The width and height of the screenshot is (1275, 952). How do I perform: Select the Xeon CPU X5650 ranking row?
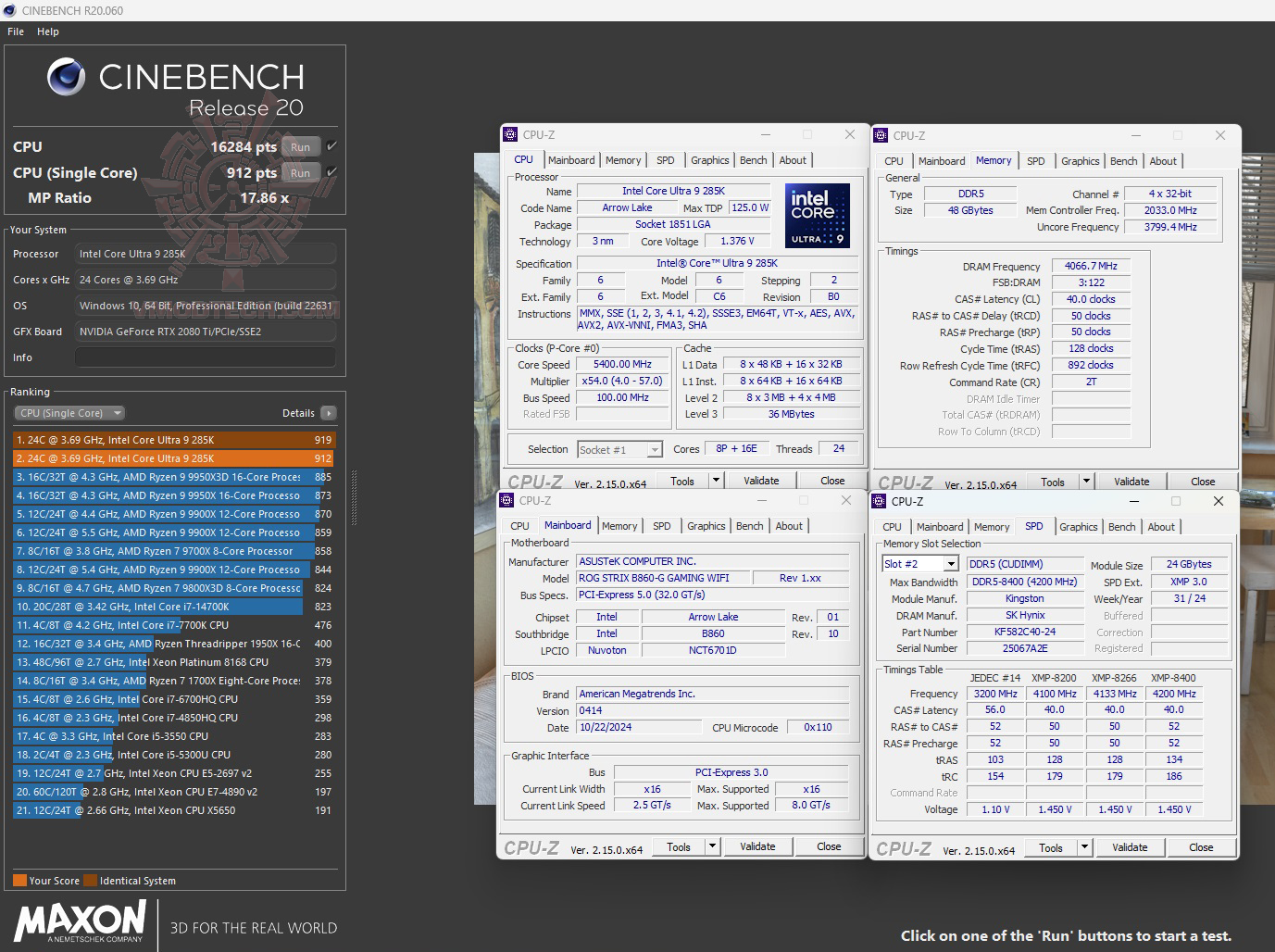(174, 810)
